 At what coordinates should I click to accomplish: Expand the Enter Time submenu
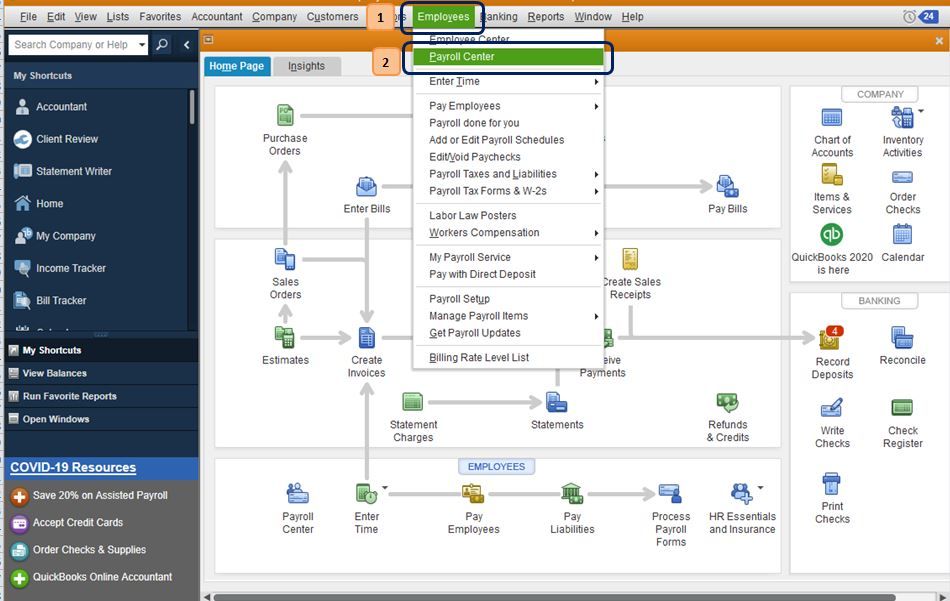coord(596,82)
